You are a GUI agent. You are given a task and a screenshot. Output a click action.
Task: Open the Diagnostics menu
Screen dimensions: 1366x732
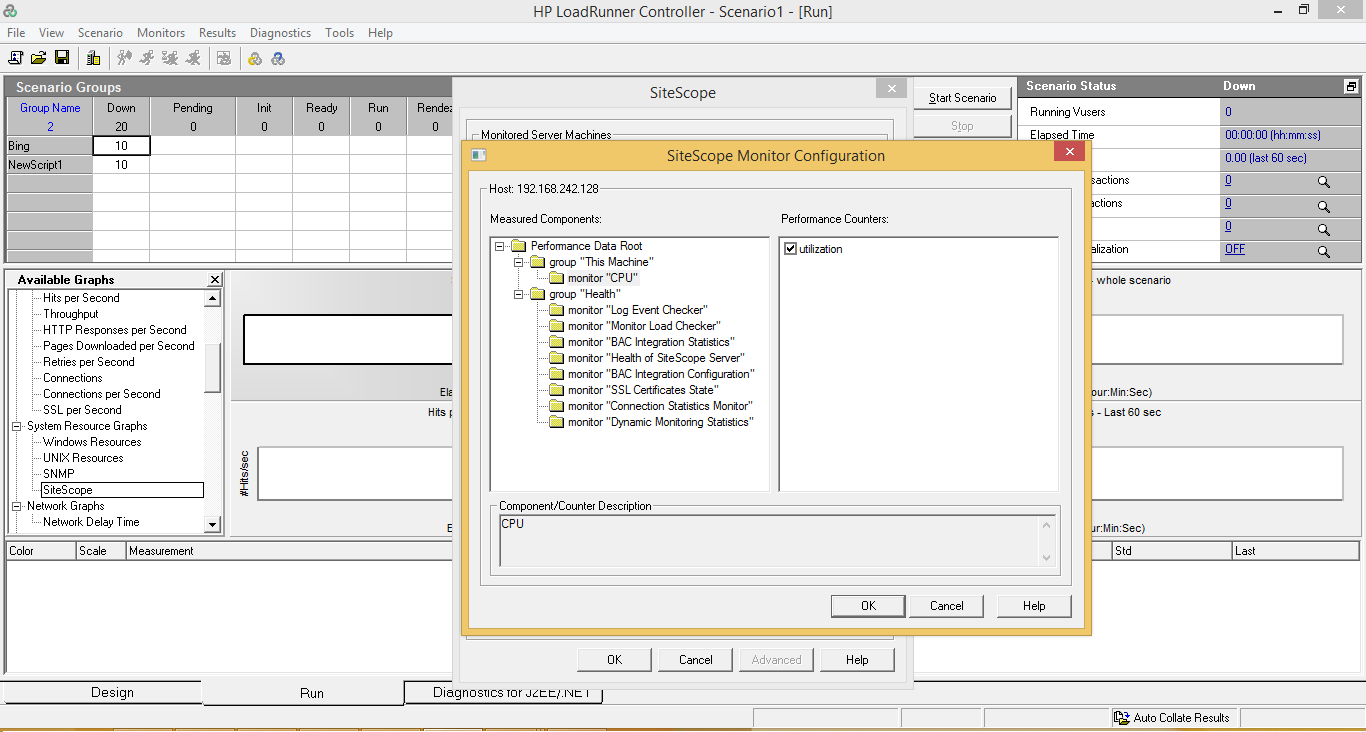pyautogui.click(x=280, y=33)
